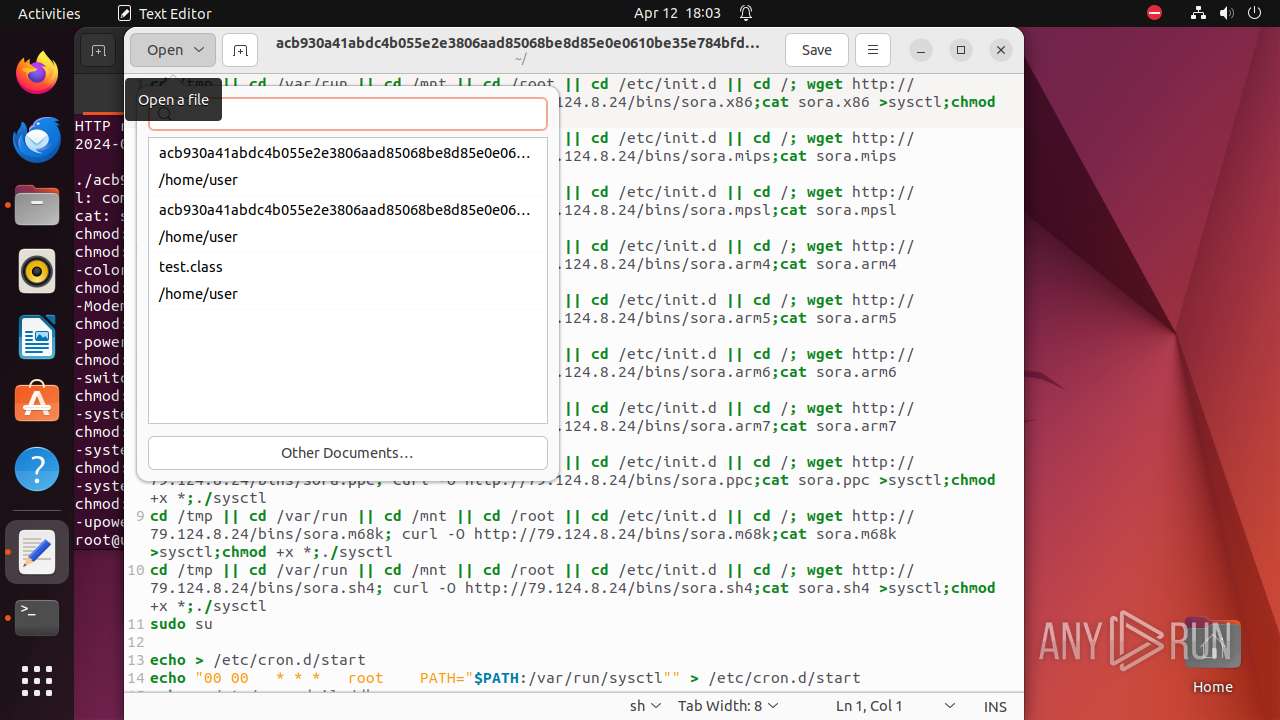Launch LibreOffice Writer from the dock
Viewport: 1280px width, 720px height.
click(37, 337)
